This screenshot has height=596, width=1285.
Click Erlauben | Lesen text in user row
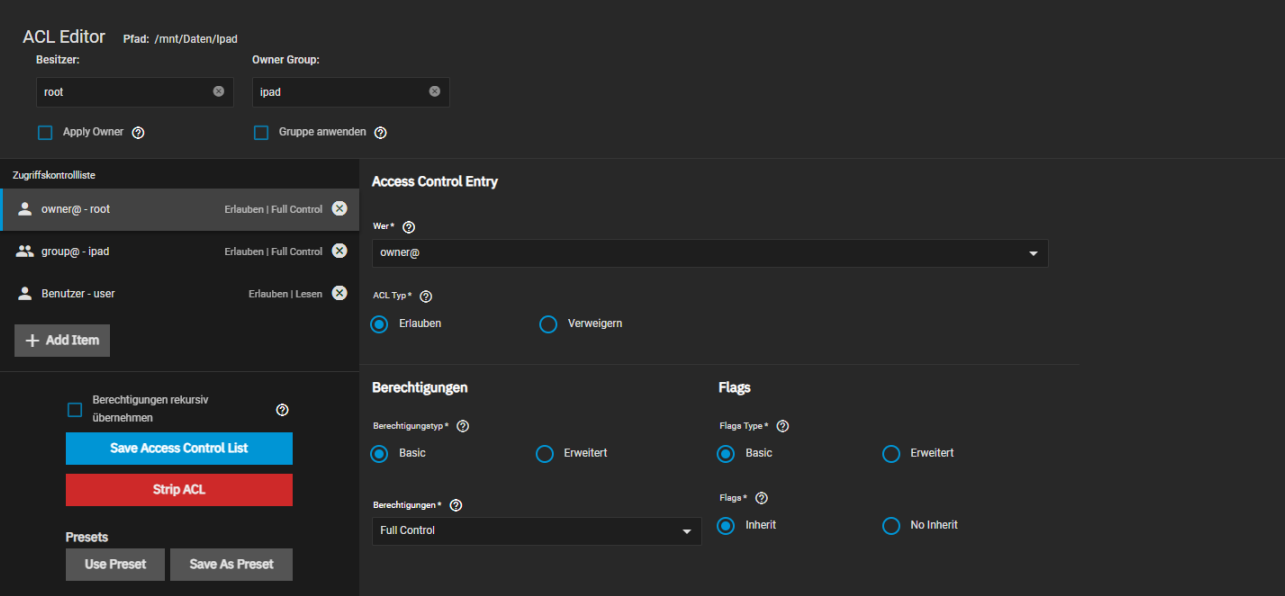click(x=286, y=294)
